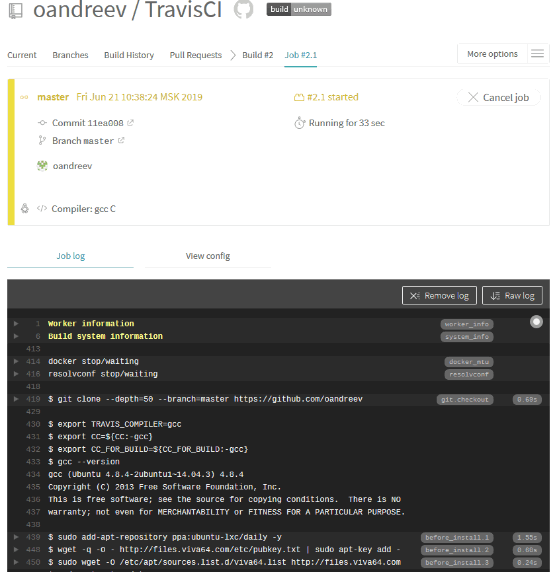Image resolution: width=557 pixels, height=572 pixels.
Task: Expand the git clone line 419
Action: click(x=16, y=399)
